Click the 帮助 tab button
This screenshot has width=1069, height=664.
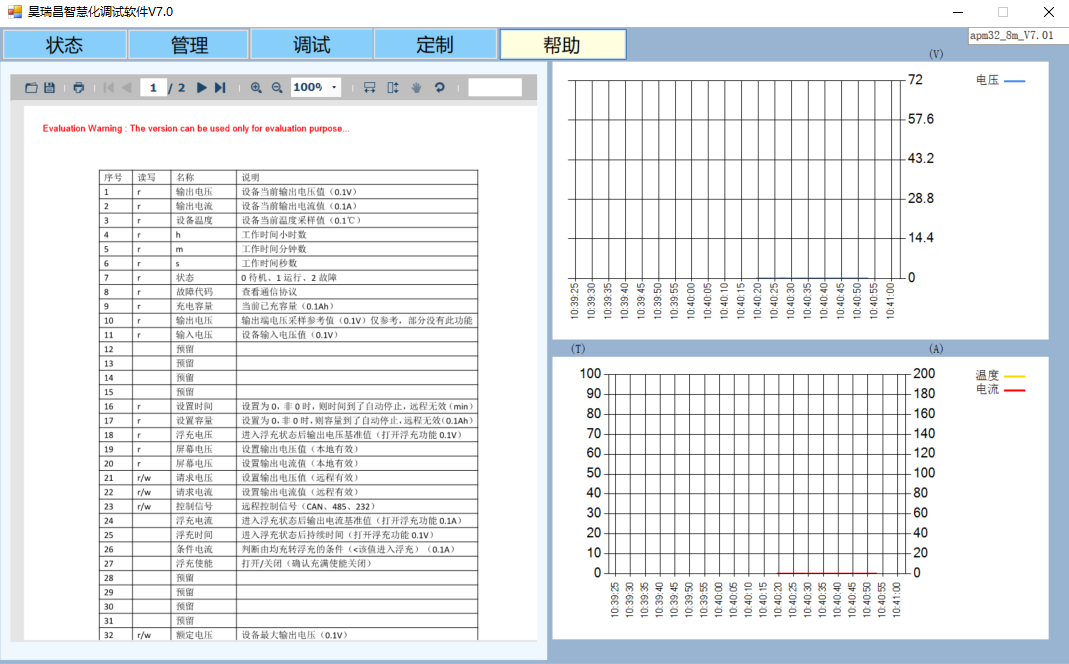(x=562, y=45)
